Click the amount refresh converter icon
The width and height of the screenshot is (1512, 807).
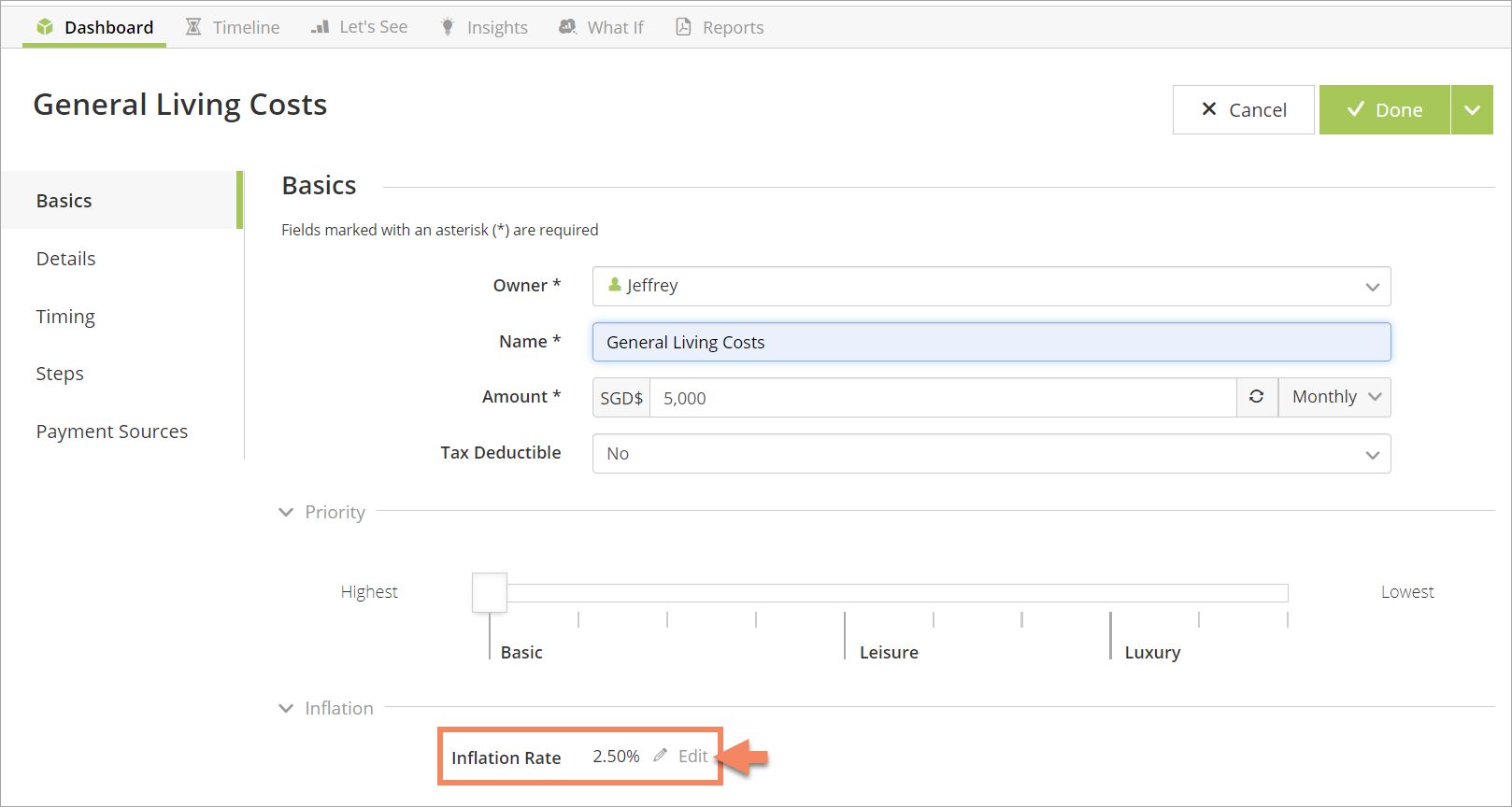1257,397
